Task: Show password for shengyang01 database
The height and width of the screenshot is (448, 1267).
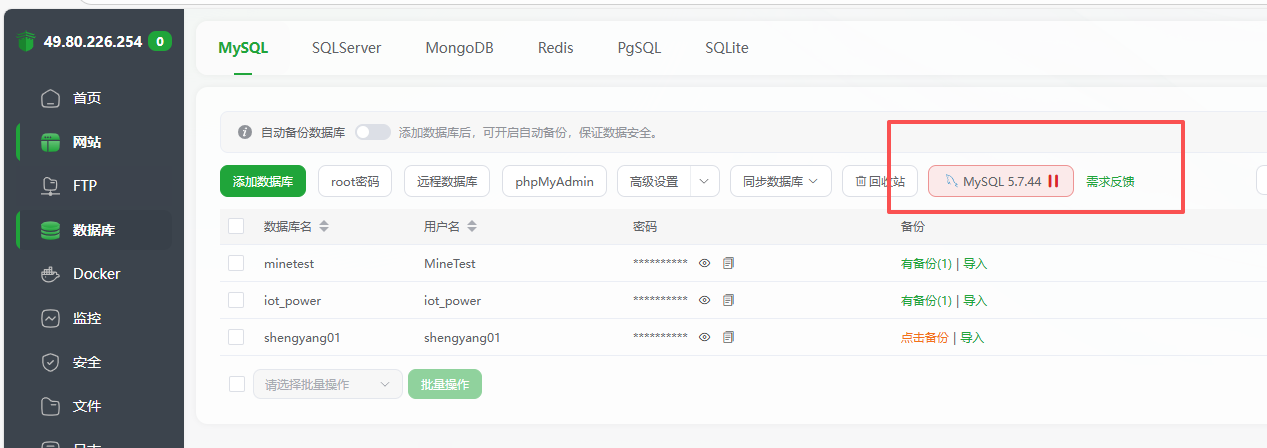Action: (x=704, y=337)
